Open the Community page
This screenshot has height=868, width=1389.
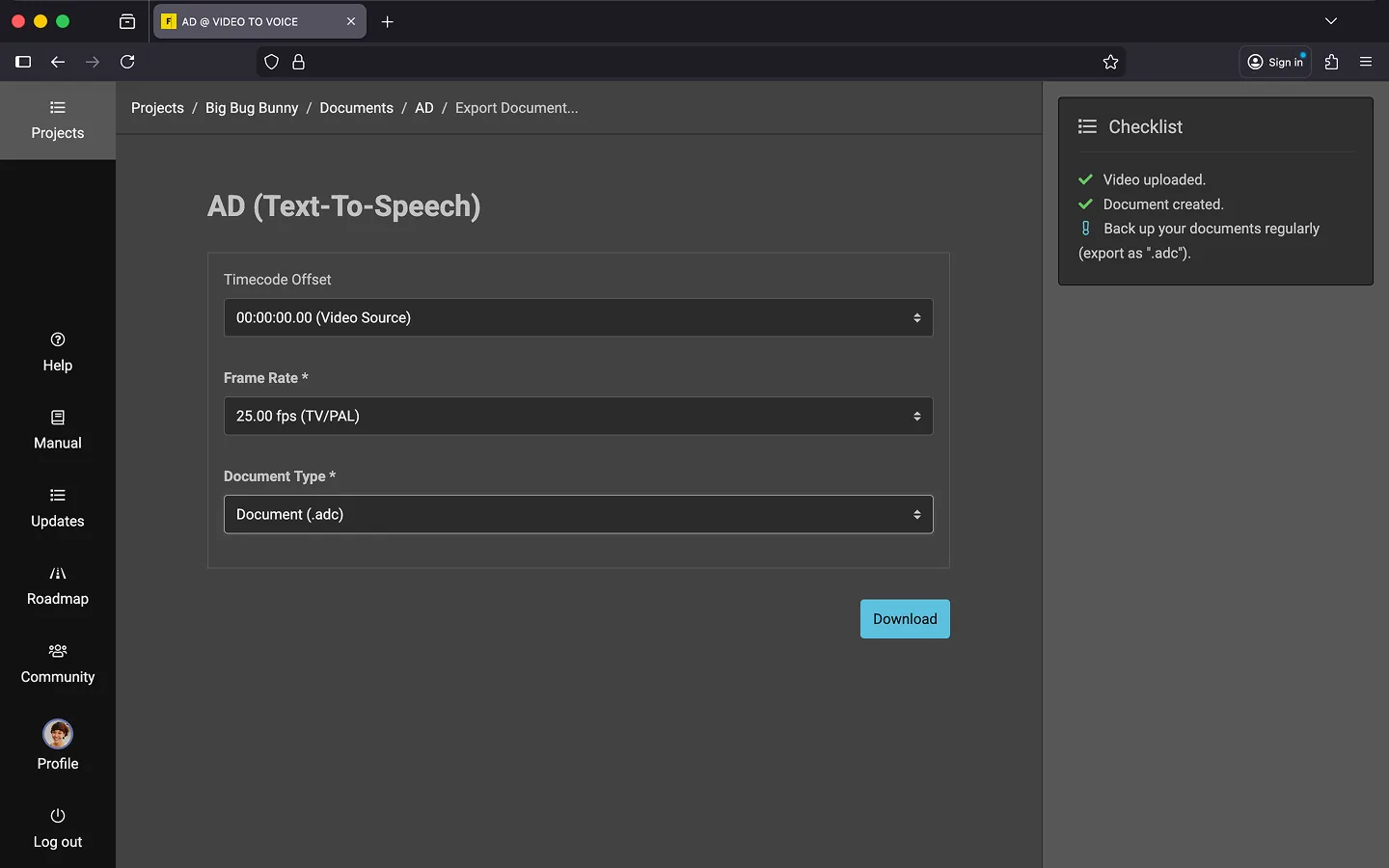pyautogui.click(x=58, y=665)
